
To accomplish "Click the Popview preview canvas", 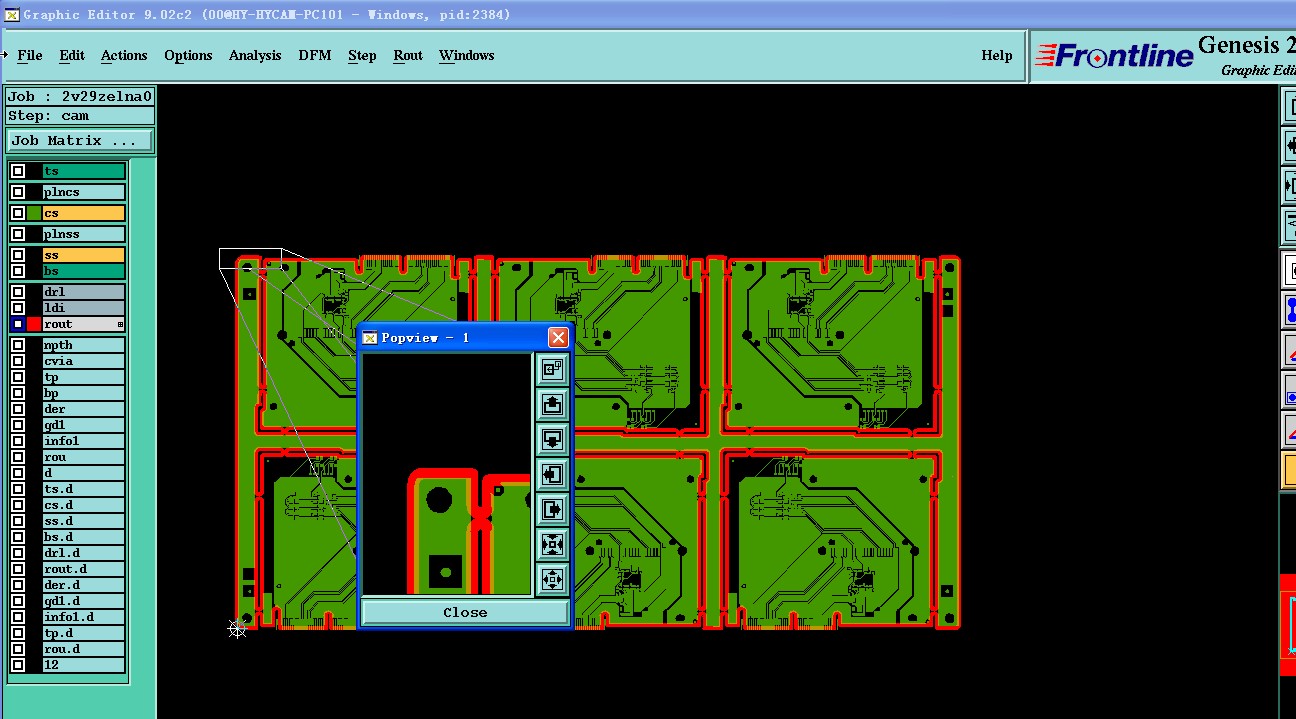I will click(x=447, y=475).
